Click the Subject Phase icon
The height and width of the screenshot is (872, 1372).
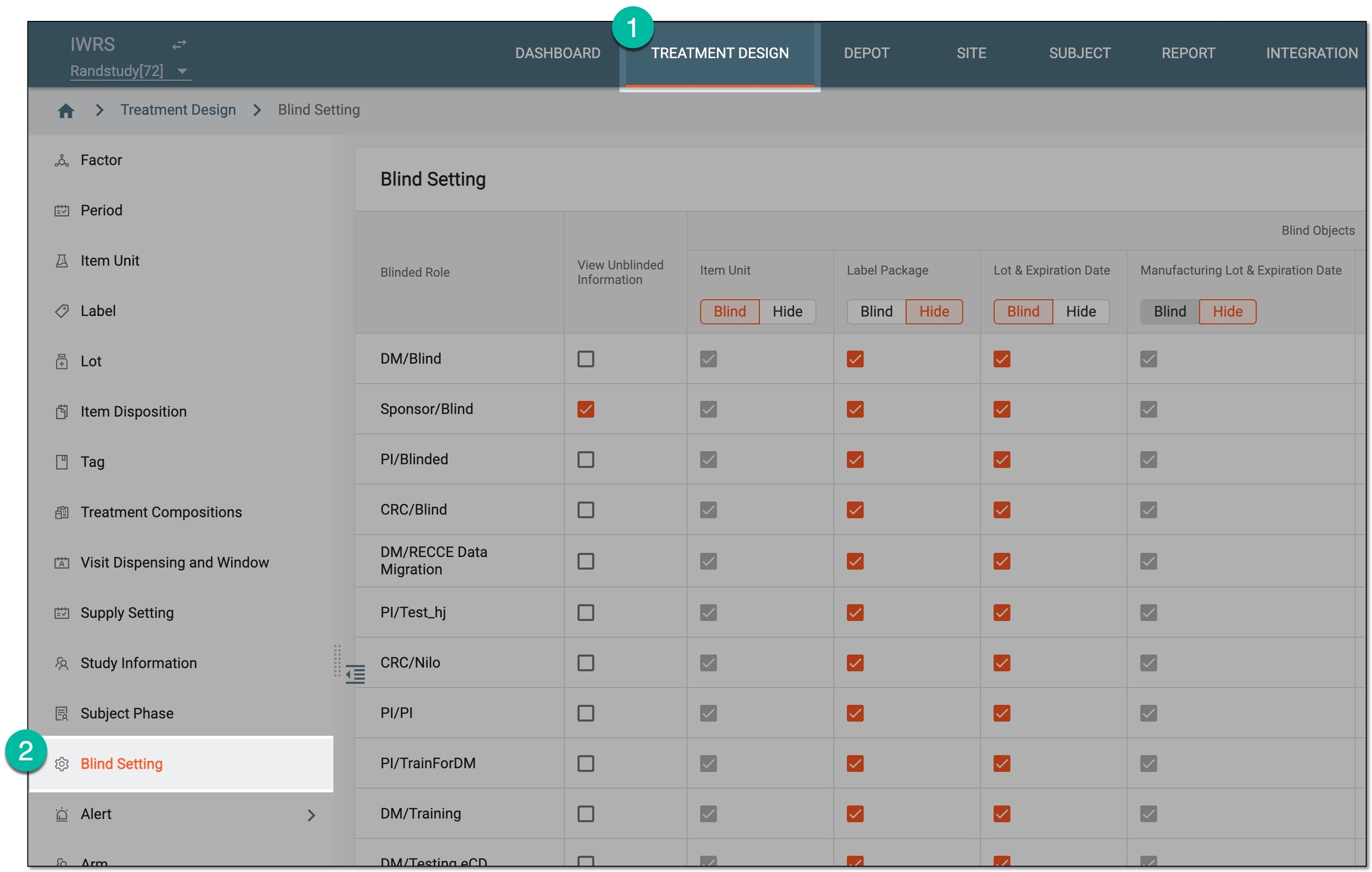point(61,713)
